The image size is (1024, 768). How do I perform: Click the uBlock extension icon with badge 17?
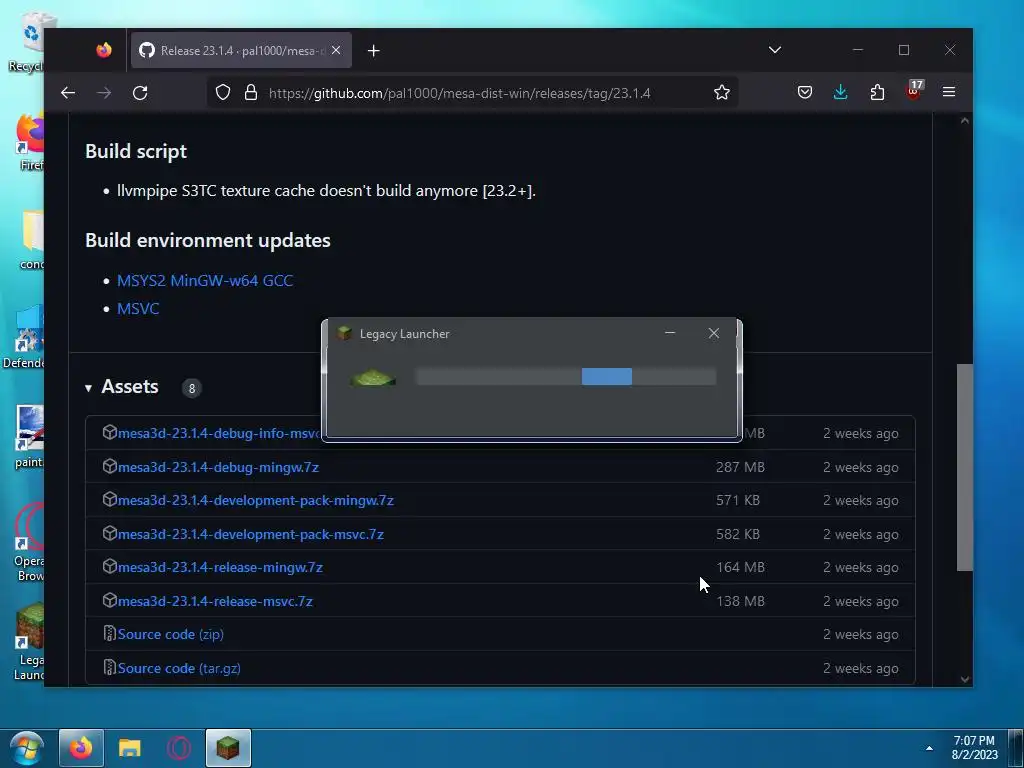tap(914, 90)
